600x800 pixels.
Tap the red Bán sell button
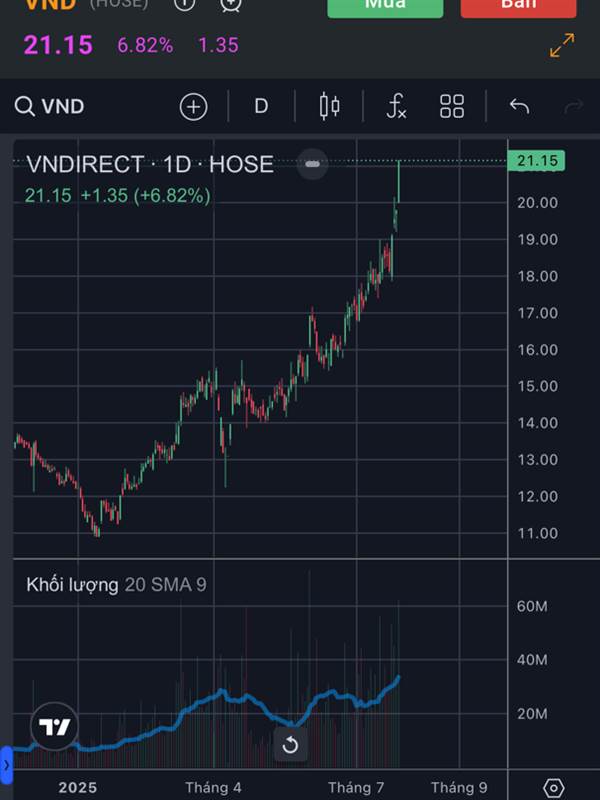coord(518,7)
